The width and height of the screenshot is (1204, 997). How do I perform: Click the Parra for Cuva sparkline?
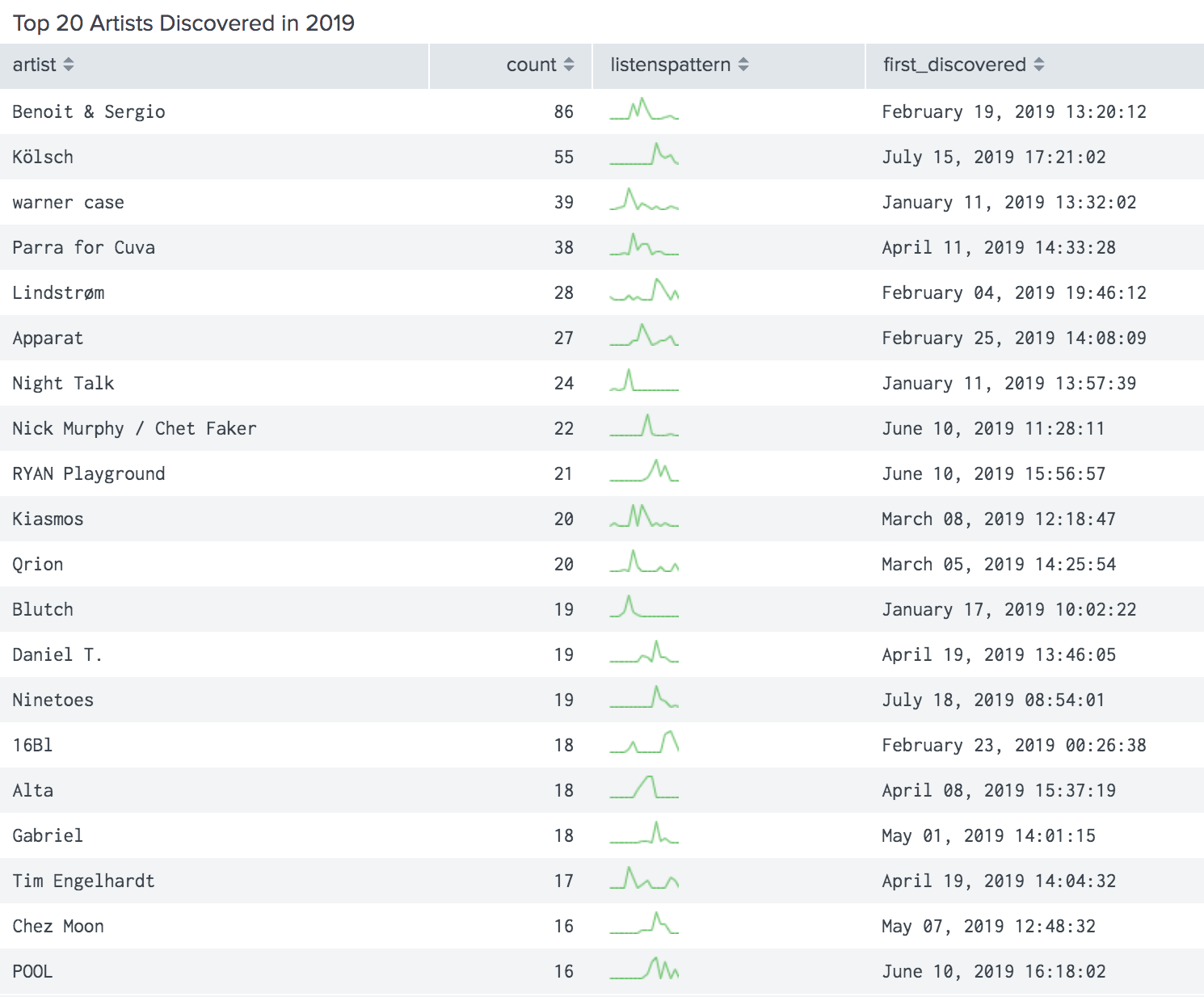[x=644, y=245]
